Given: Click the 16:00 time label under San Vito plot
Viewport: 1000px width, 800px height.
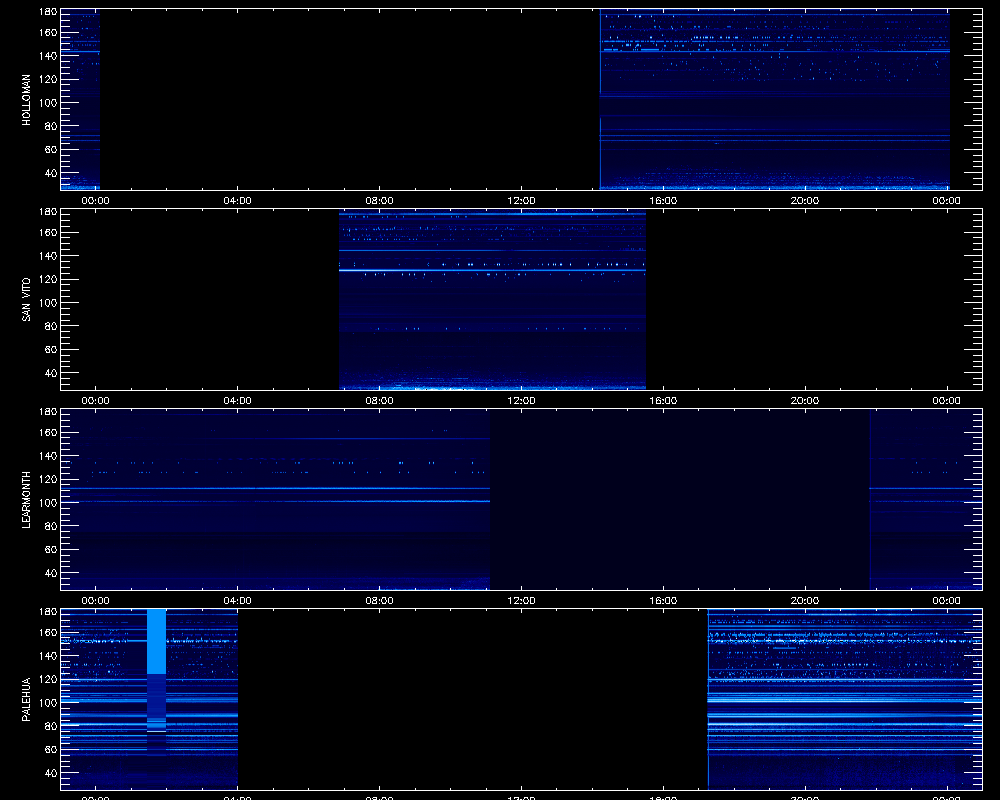Looking at the screenshot, I should click(x=663, y=401).
